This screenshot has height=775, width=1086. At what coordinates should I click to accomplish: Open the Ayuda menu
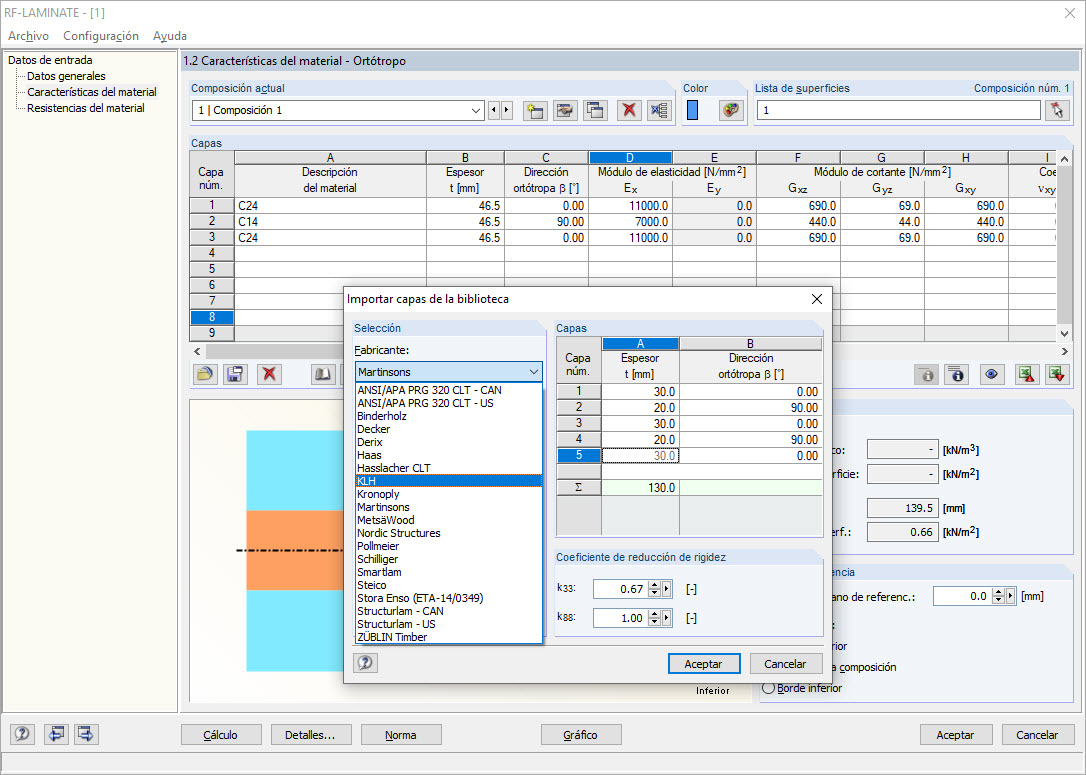170,35
